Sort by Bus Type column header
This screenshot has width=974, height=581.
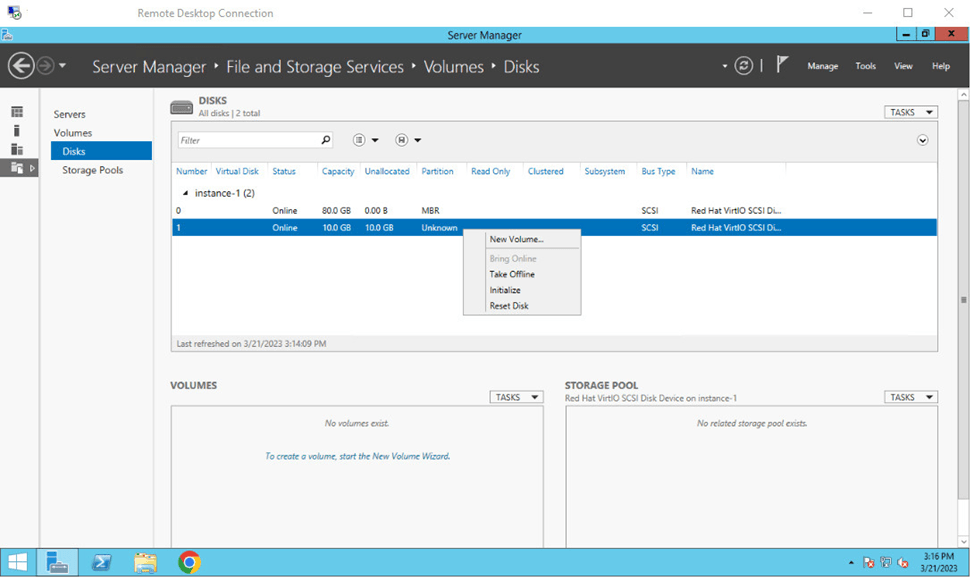tap(658, 172)
